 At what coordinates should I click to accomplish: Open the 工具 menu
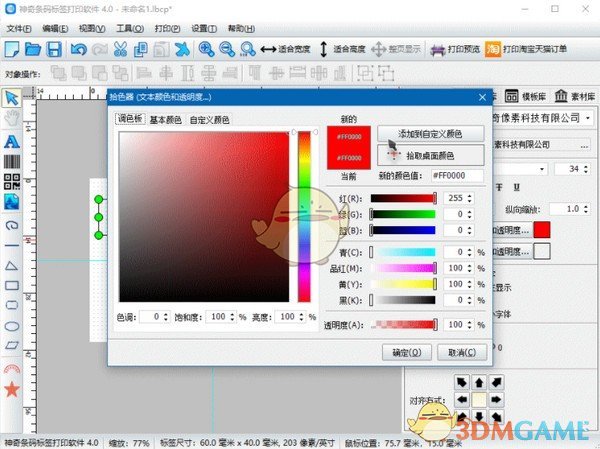click(129, 28)
